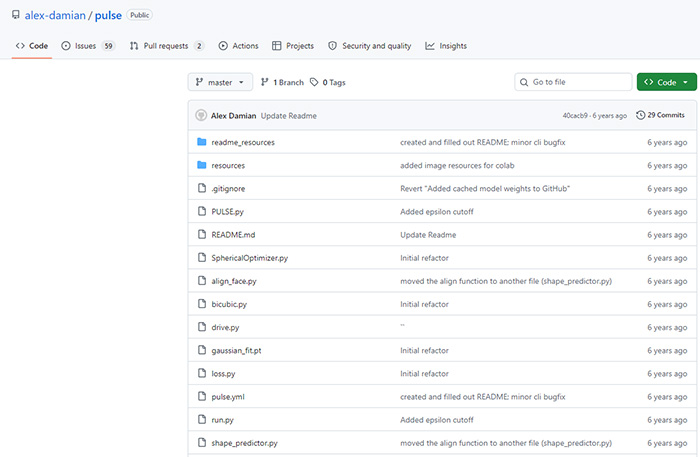
Task: Open the pulse repository link
Action: click(108, 15)
